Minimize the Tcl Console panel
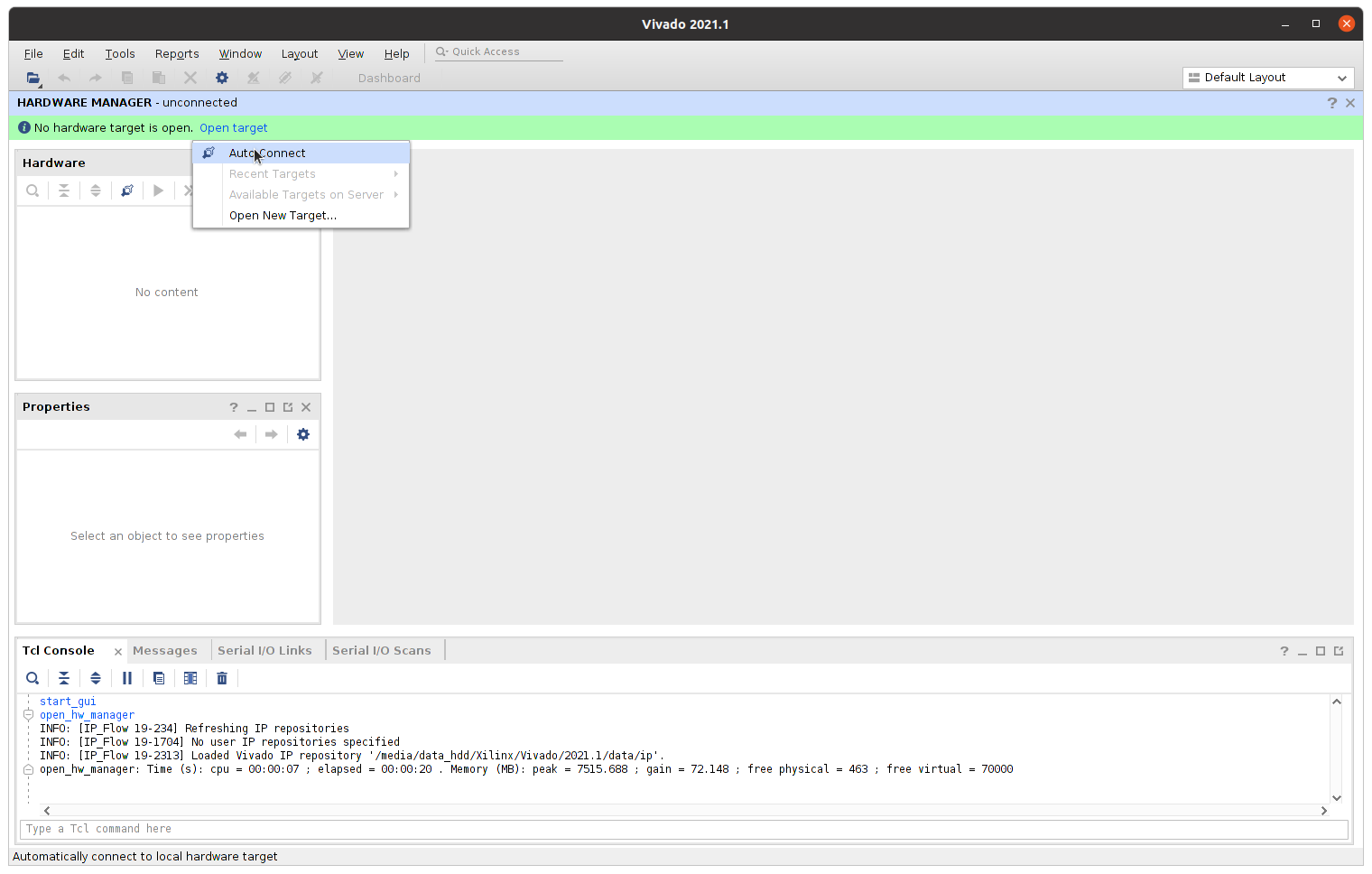This screenshot has width=1372, height=874. click(1302, 652)
